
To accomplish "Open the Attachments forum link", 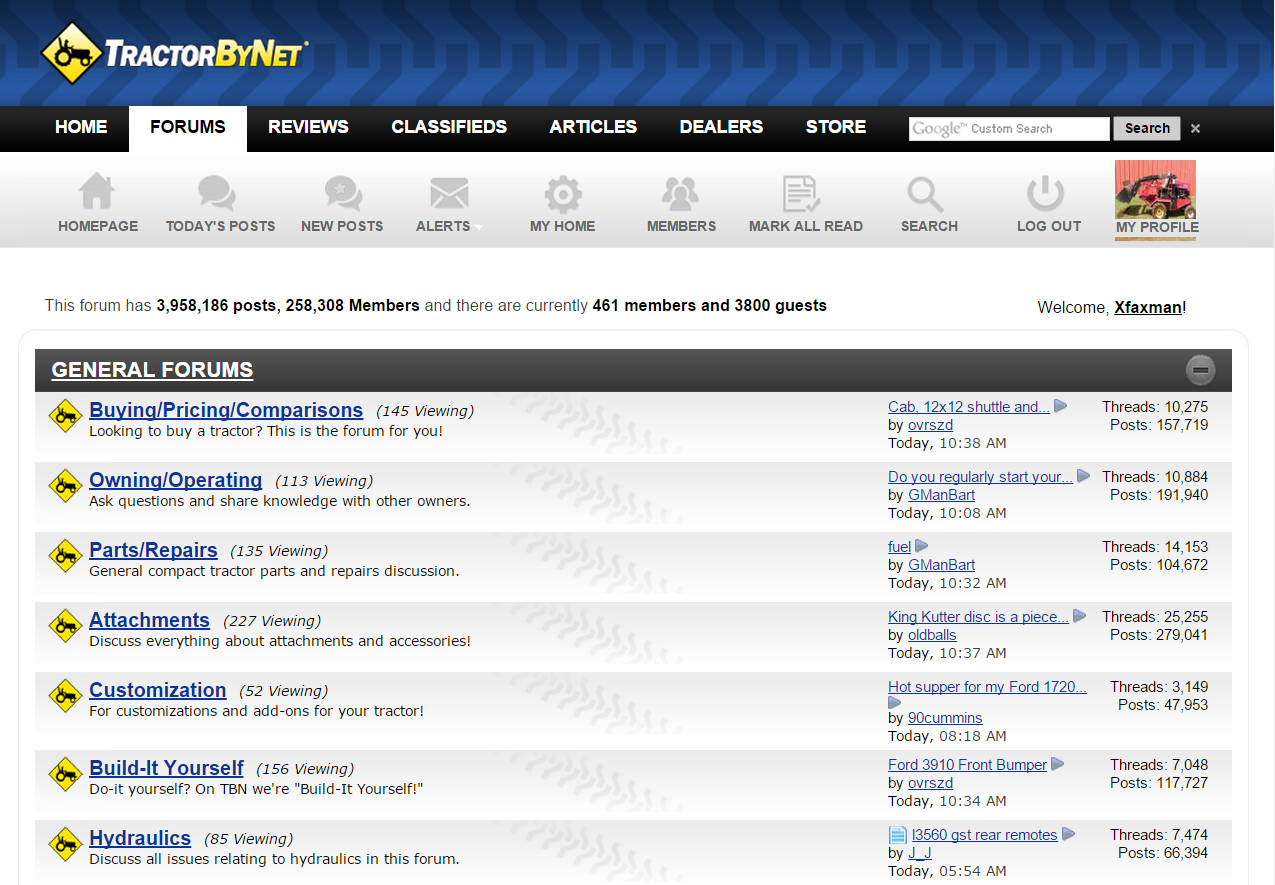I will click(149, 620).
